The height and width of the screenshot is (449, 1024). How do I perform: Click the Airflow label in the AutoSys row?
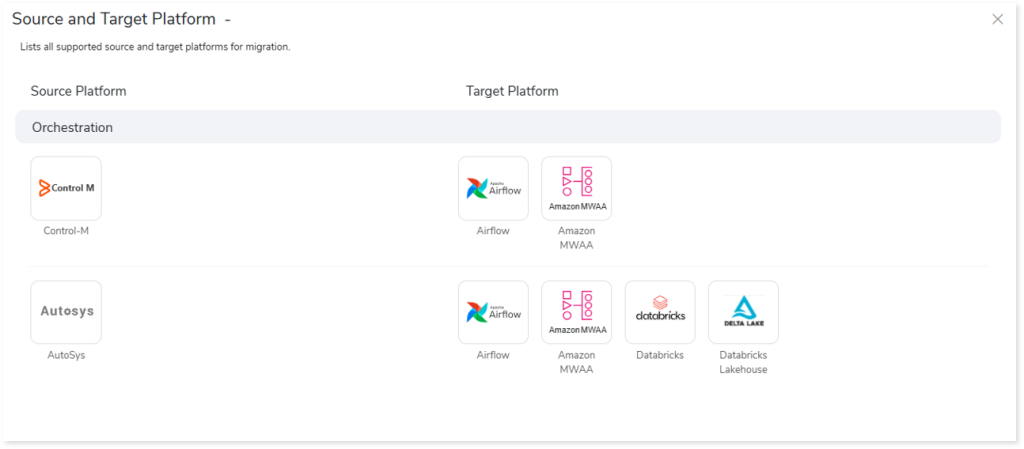coord(493,355)
